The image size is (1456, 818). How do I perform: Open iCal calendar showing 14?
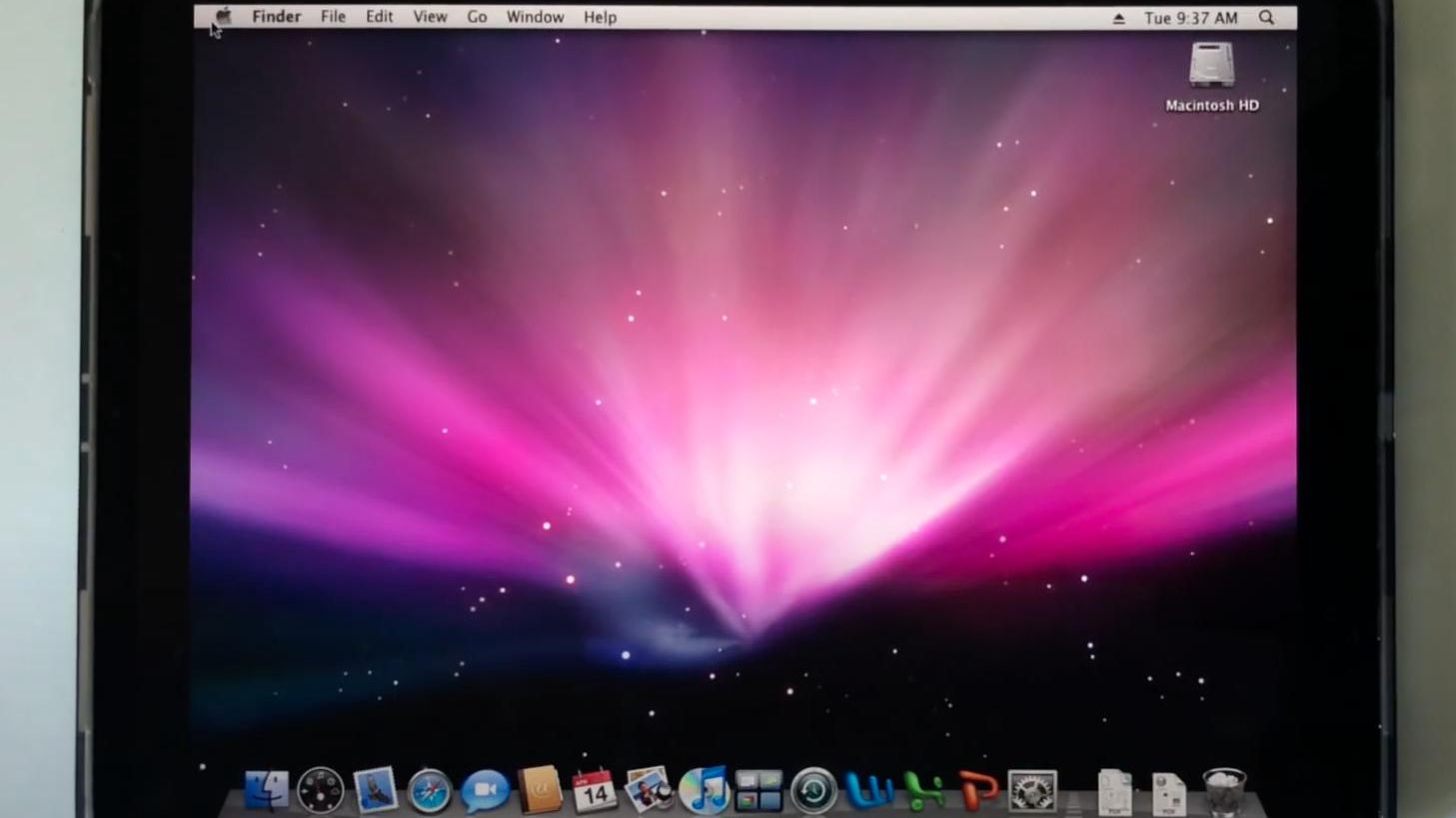click(x=594, y=791)
